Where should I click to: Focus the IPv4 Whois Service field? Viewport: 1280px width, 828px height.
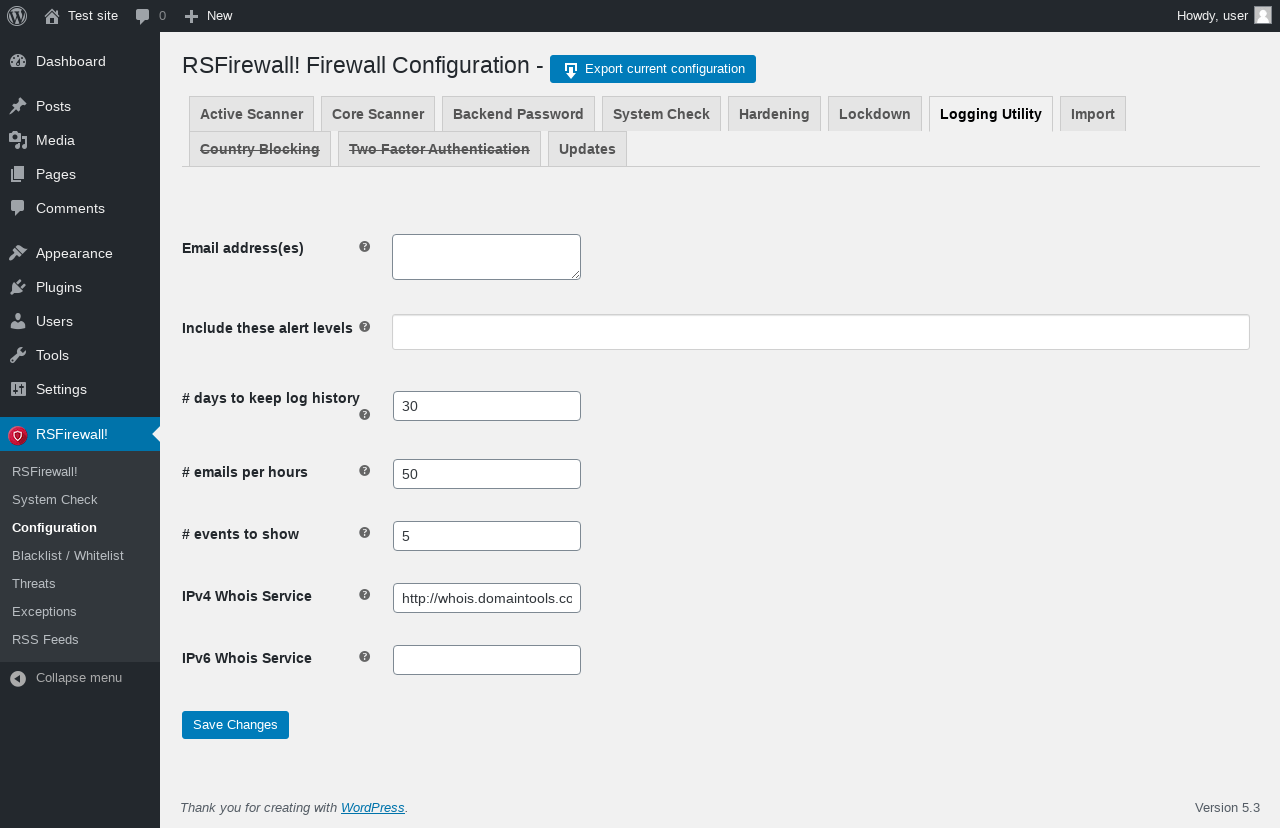487,598
